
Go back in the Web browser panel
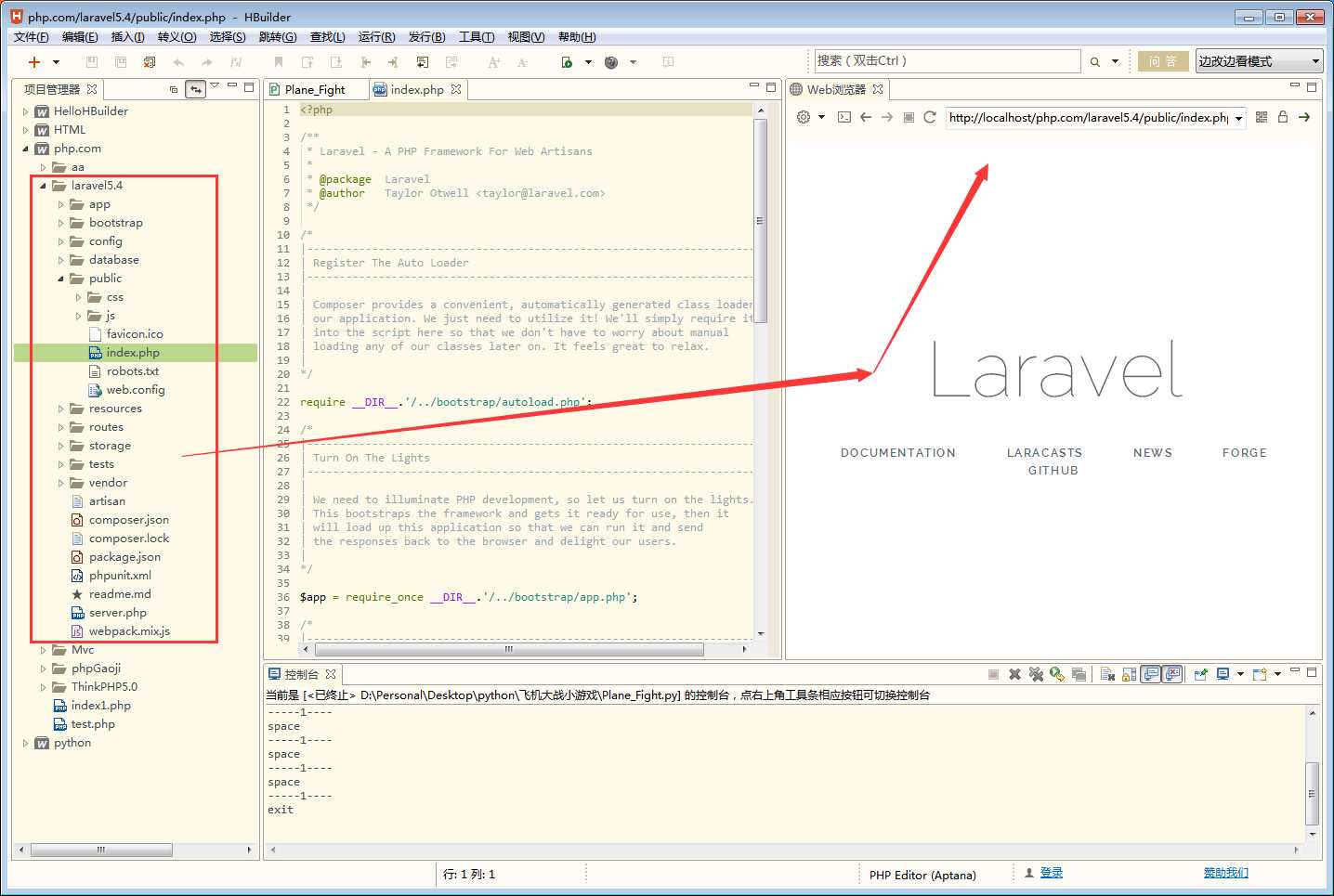click(x=866, y=117)
